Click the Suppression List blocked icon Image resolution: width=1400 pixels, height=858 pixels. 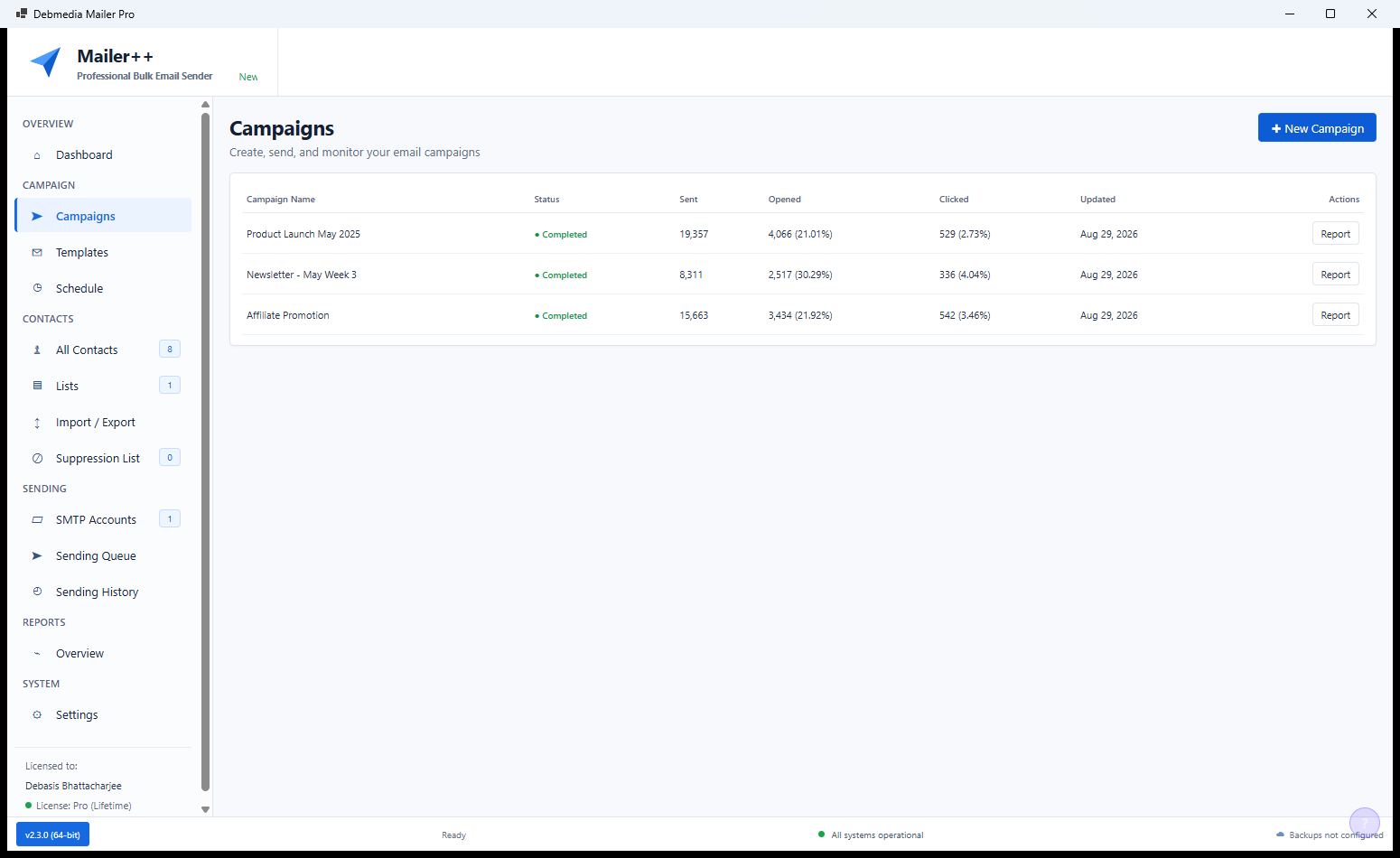pyautogui.click(x=37, y=459)
